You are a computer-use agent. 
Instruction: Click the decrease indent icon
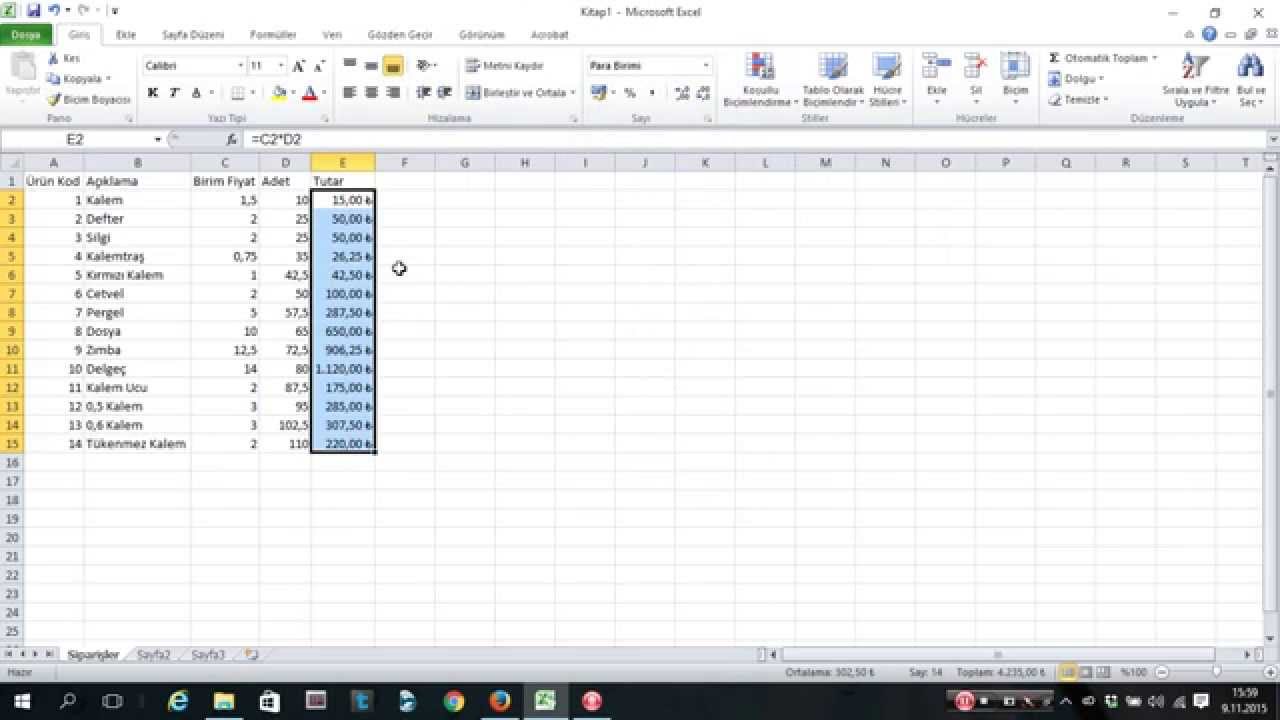(424, 92)
